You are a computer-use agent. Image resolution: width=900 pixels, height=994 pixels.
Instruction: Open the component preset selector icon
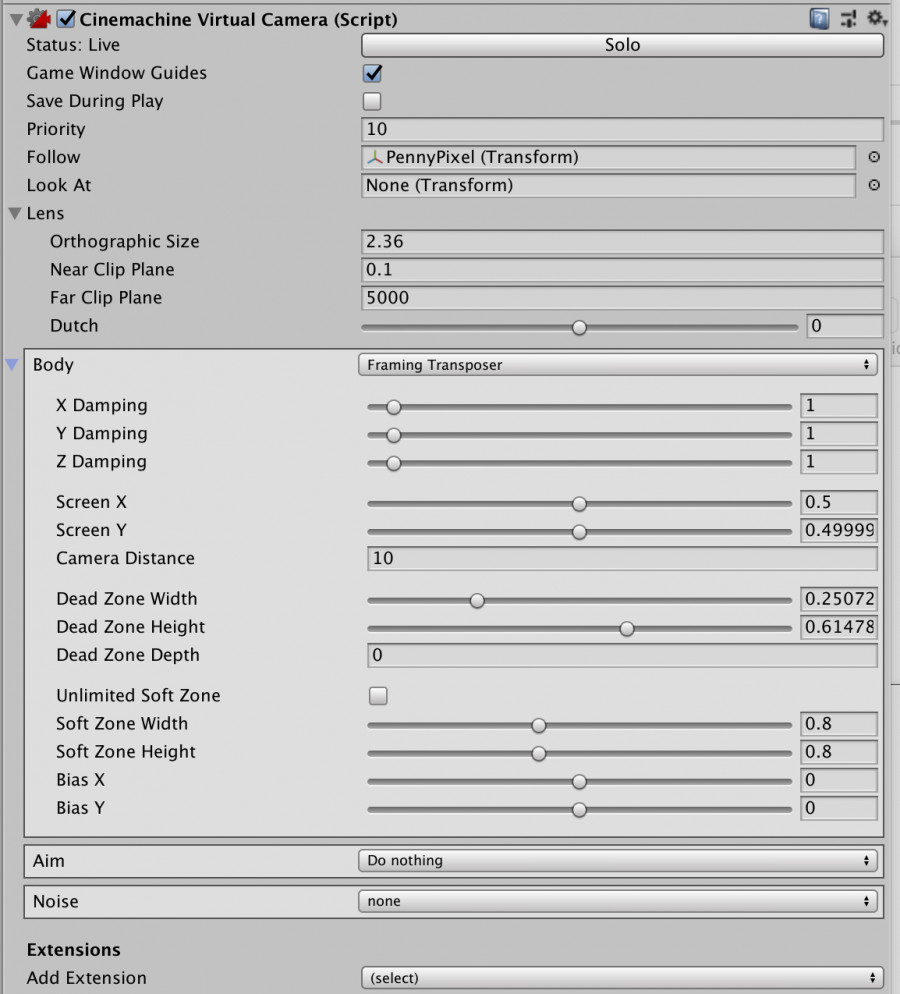pyautogui.click(x=848, y=19)
